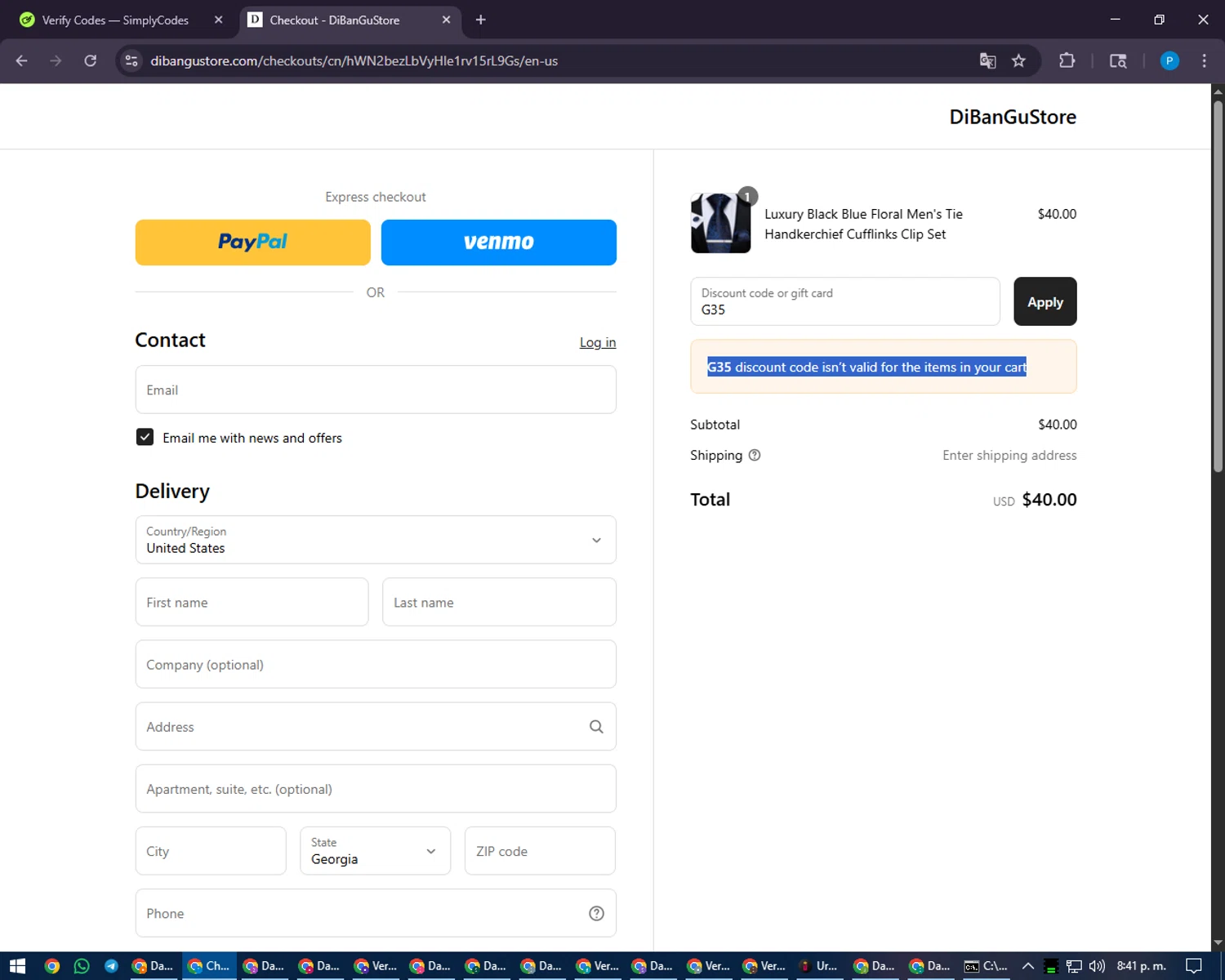Click the page vertical scrollbar
The image size is (1225, 980).
1218,286
